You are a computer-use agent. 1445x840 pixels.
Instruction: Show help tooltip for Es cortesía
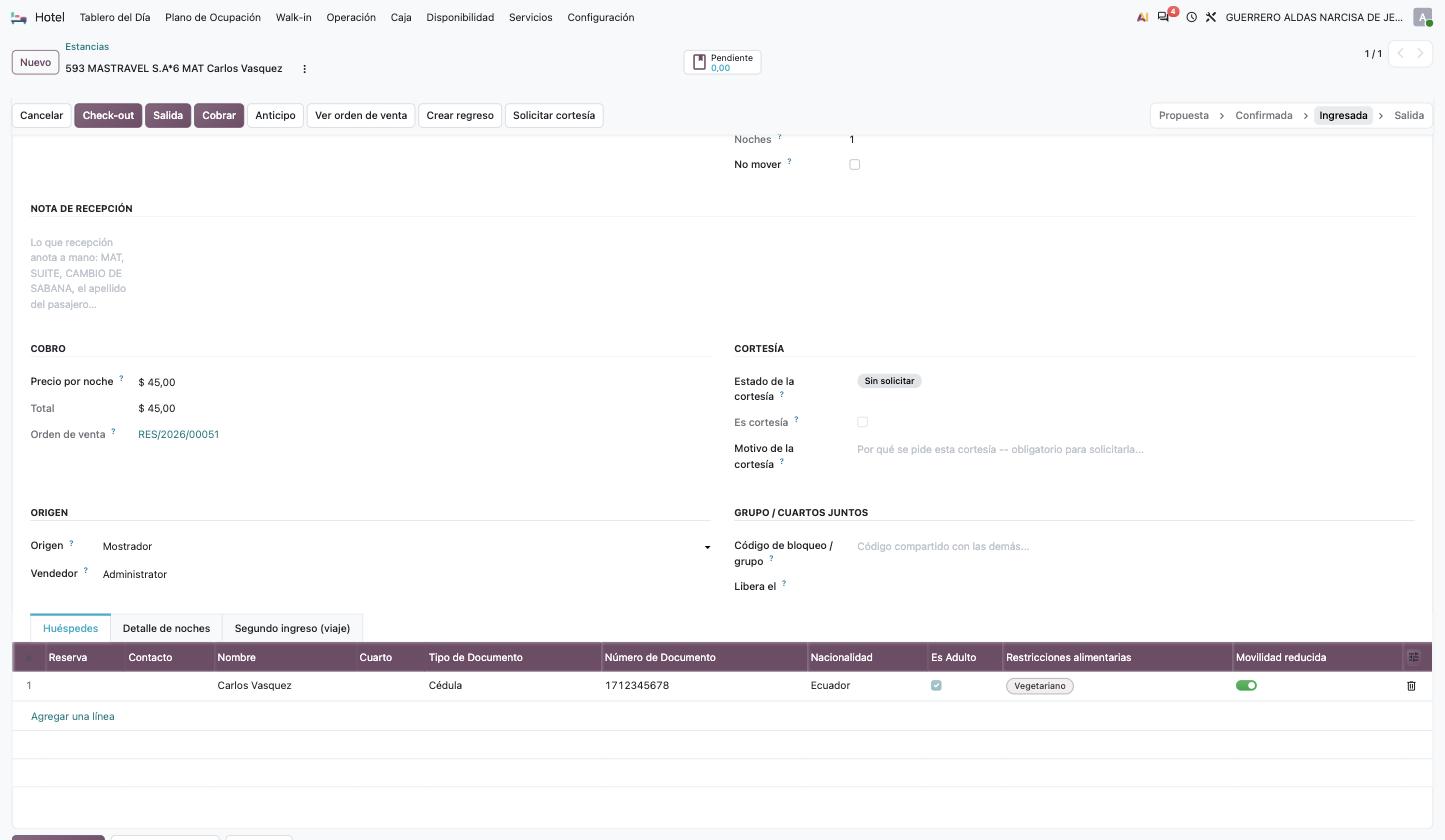pos(796,420)
